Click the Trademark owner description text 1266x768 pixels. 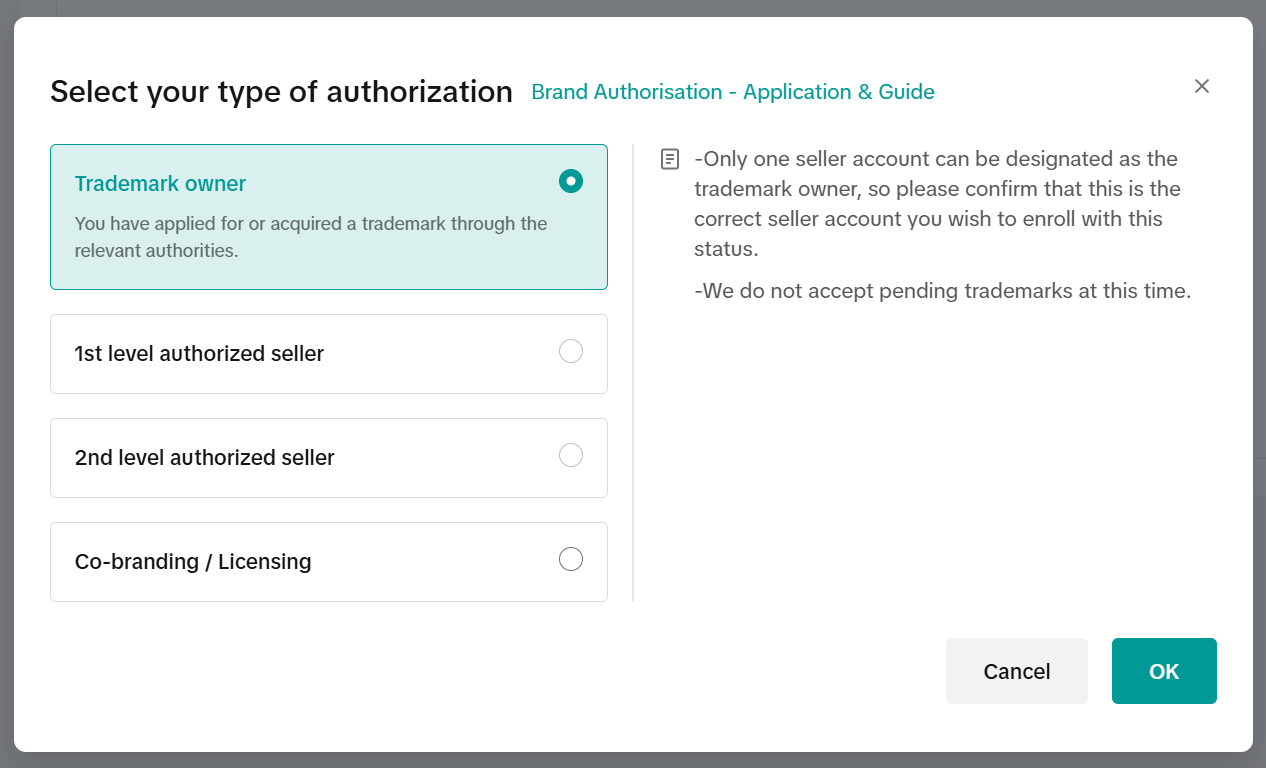click(310, 237)
